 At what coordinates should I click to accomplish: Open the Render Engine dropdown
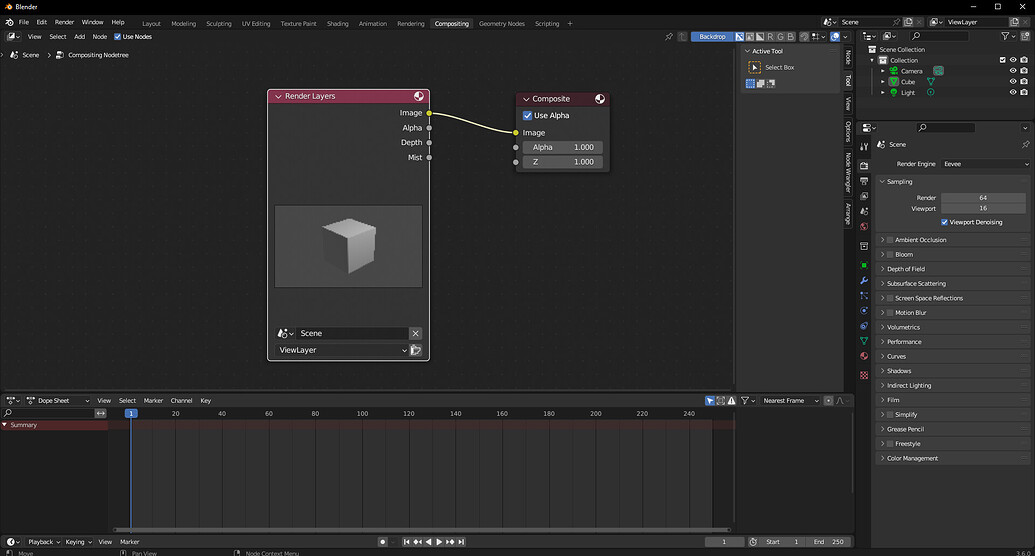985,164
